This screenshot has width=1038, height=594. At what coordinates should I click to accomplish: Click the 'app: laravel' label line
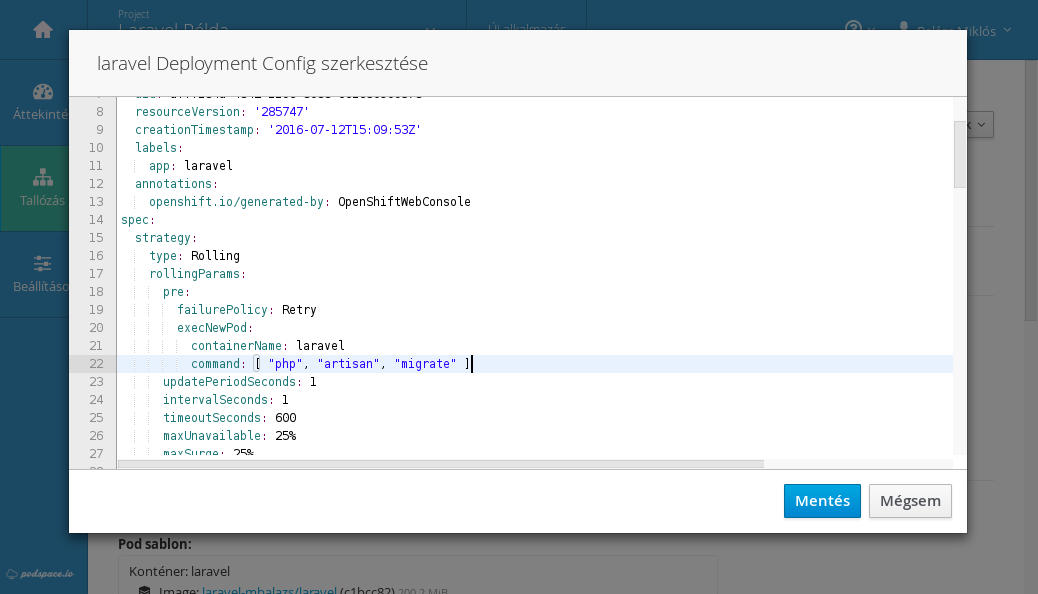(x=191, y=166)
